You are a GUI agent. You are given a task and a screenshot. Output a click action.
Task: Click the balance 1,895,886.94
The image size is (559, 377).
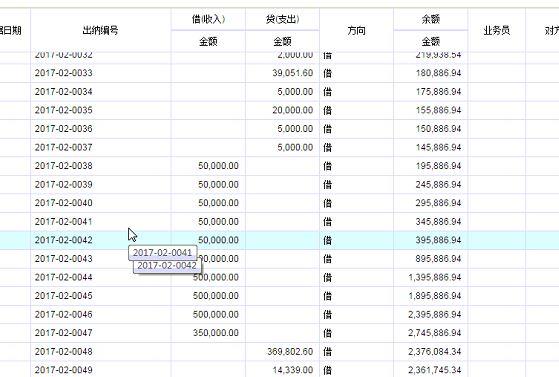click(435, 296)
